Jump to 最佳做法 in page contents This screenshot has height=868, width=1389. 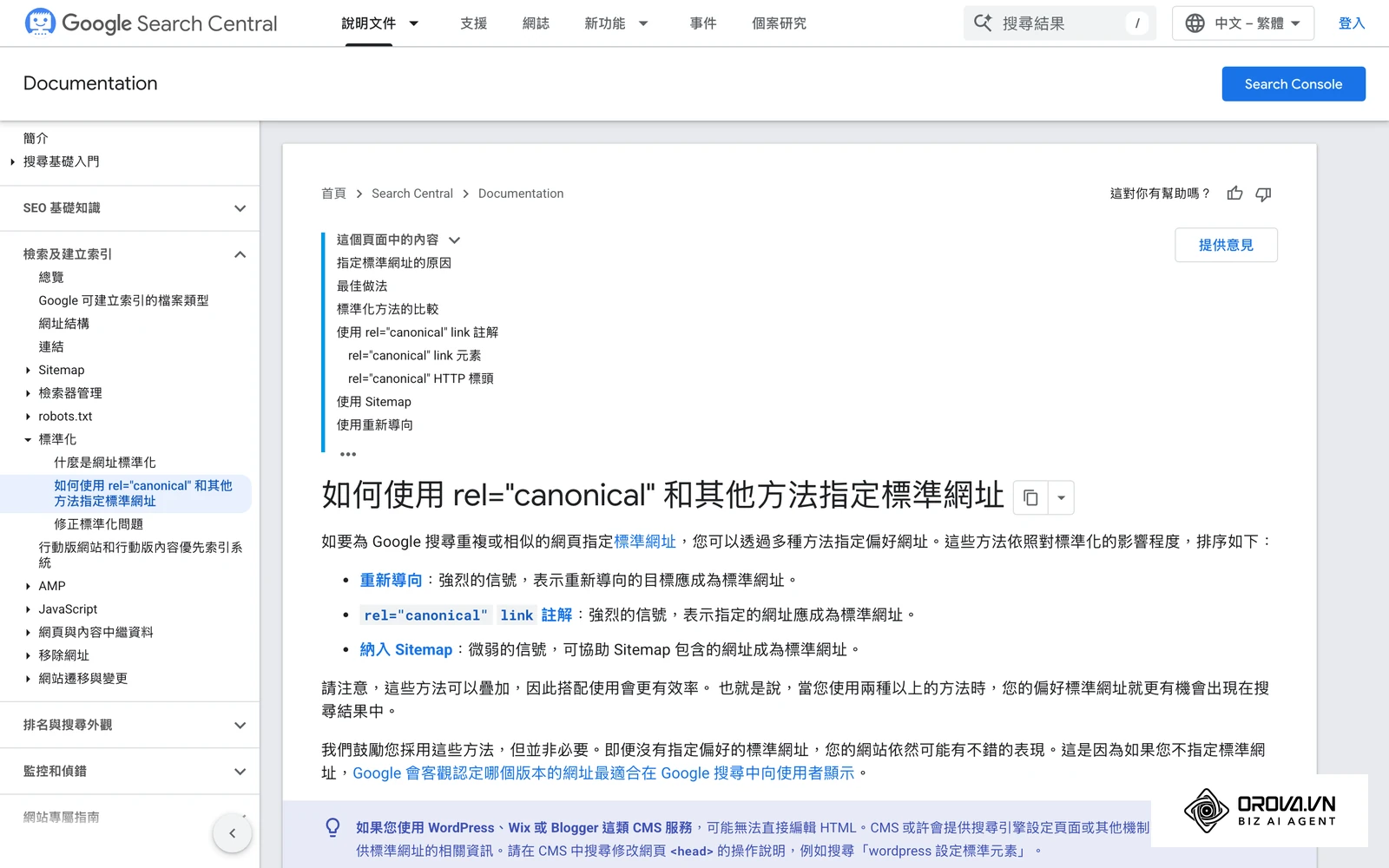coord(362,286)
